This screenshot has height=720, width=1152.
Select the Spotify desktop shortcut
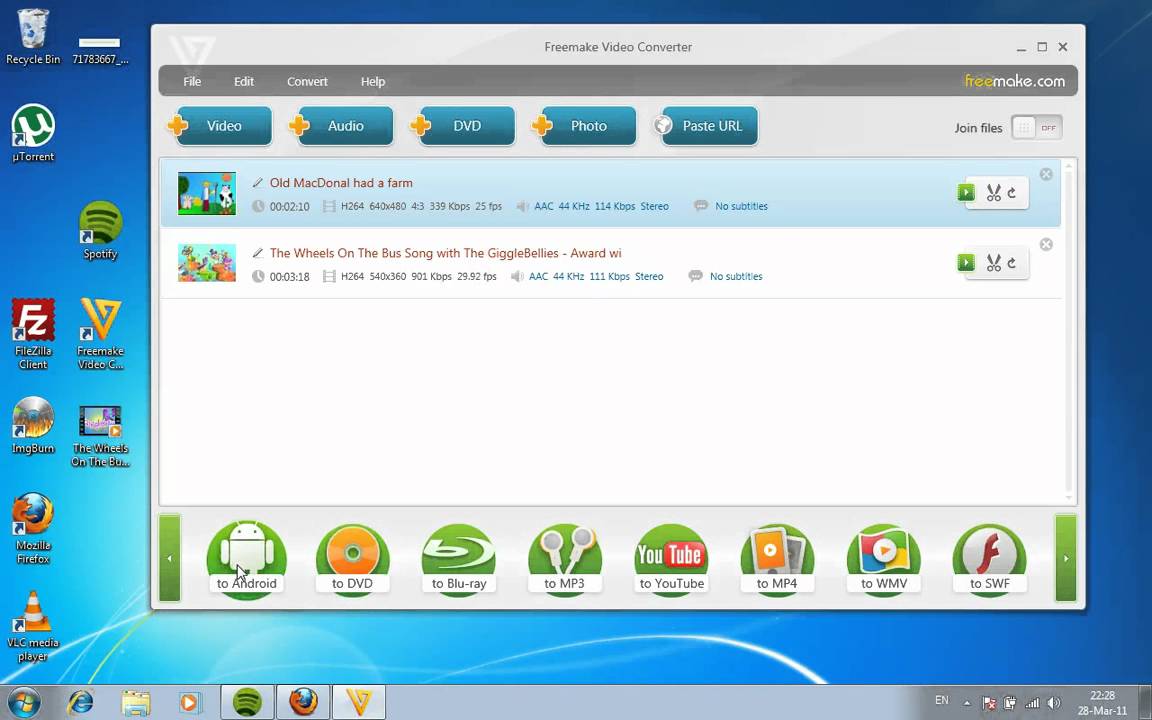(x=100, y=230)
